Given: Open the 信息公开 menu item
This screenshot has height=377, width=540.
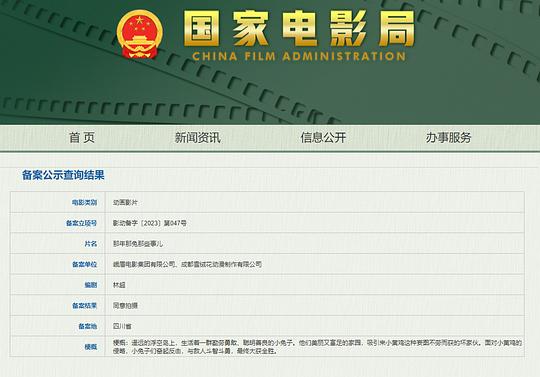Looking at the screenshot, I should [x=323, y=138].
